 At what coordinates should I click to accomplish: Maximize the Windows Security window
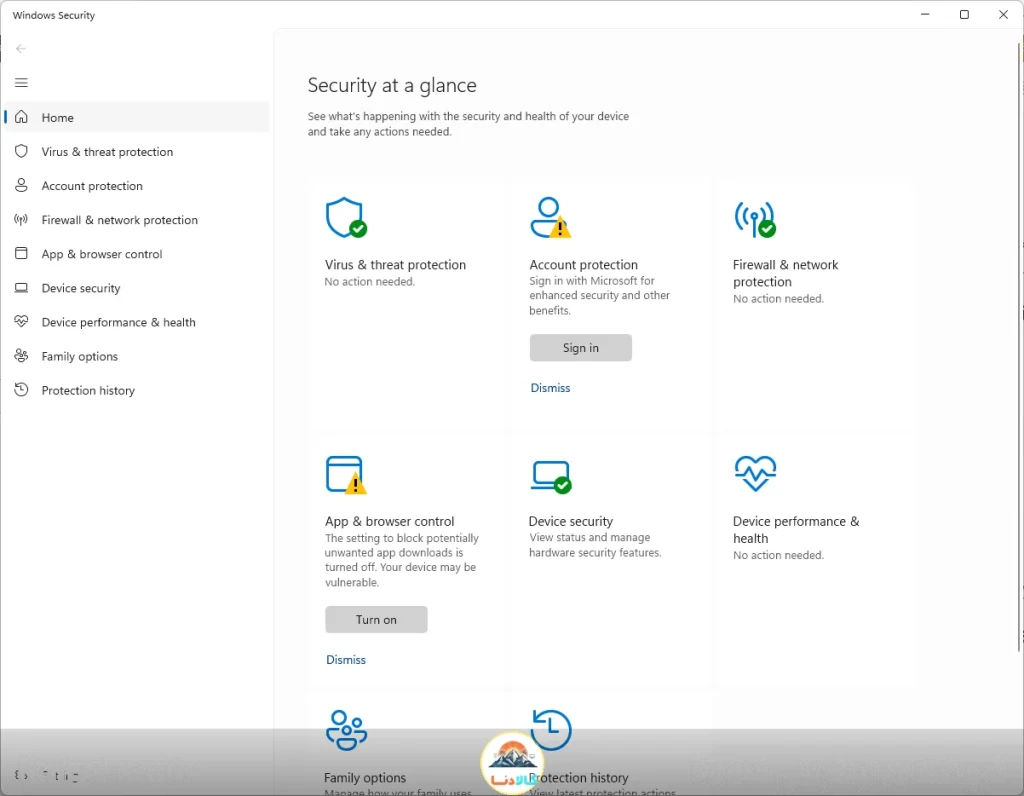click(964, 14)
